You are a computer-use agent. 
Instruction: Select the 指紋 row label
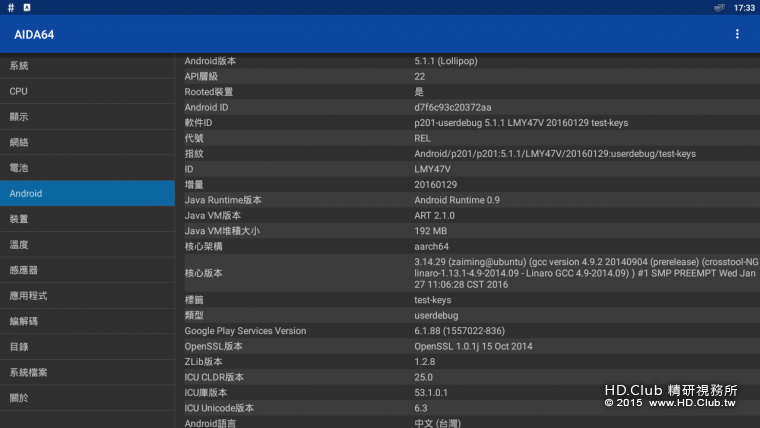click(193, 154)
